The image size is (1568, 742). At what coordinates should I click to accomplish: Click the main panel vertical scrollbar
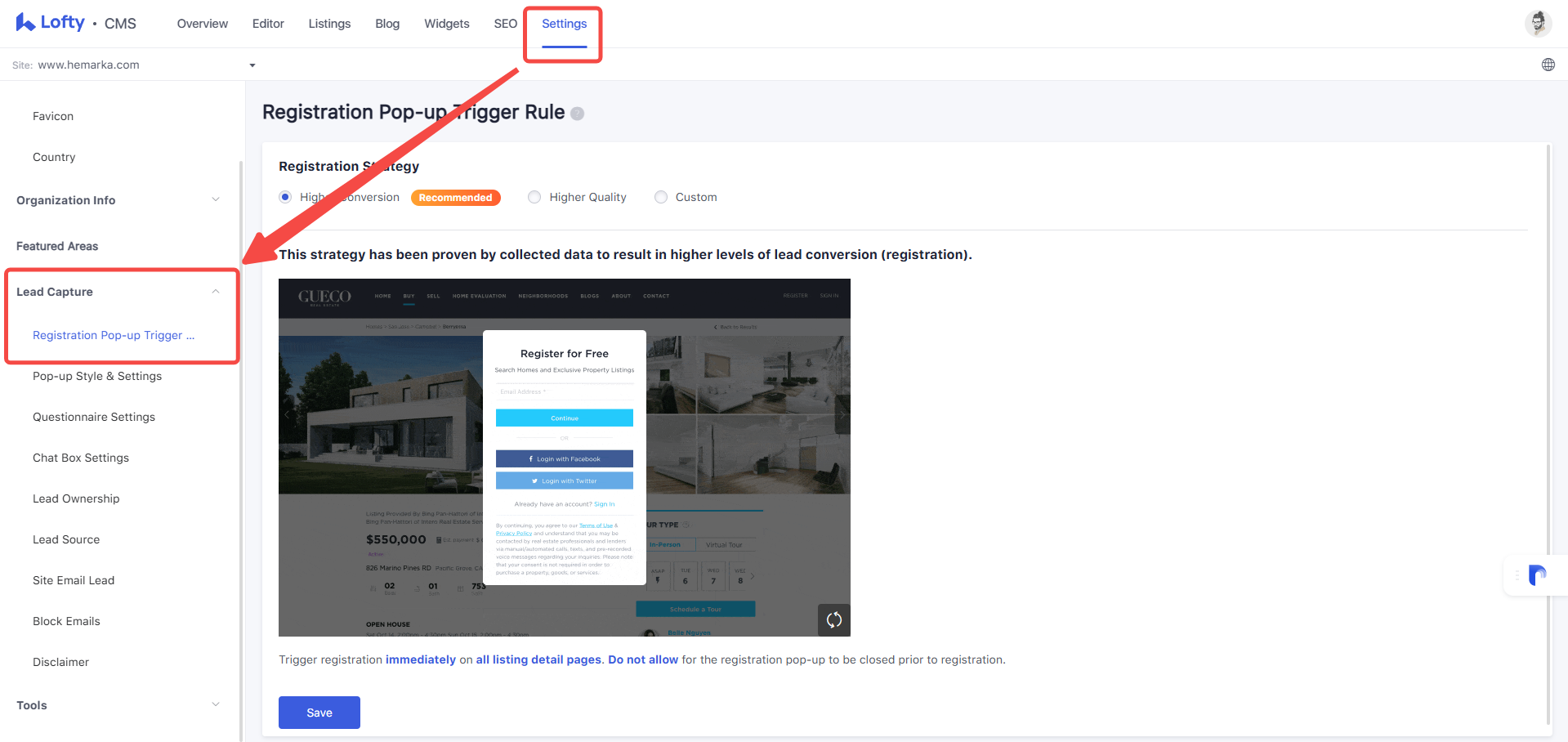[x=1548, y=433]
